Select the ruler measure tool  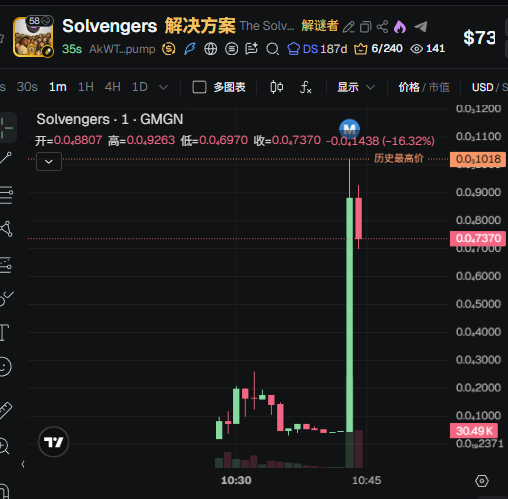tap(6, 410)
